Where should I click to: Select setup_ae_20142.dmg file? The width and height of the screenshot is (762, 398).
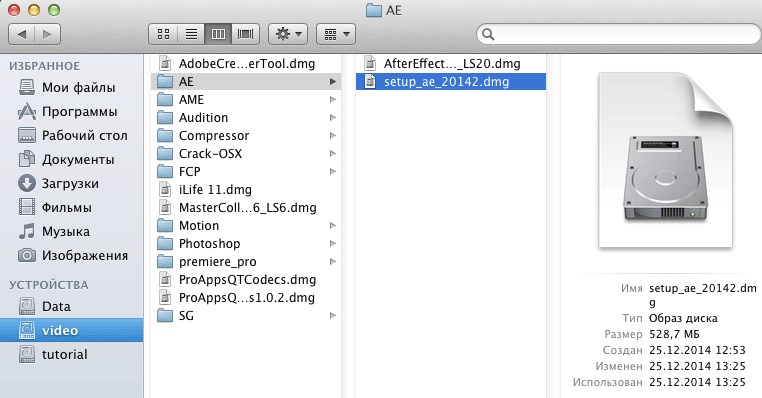(x=451, y=82)
